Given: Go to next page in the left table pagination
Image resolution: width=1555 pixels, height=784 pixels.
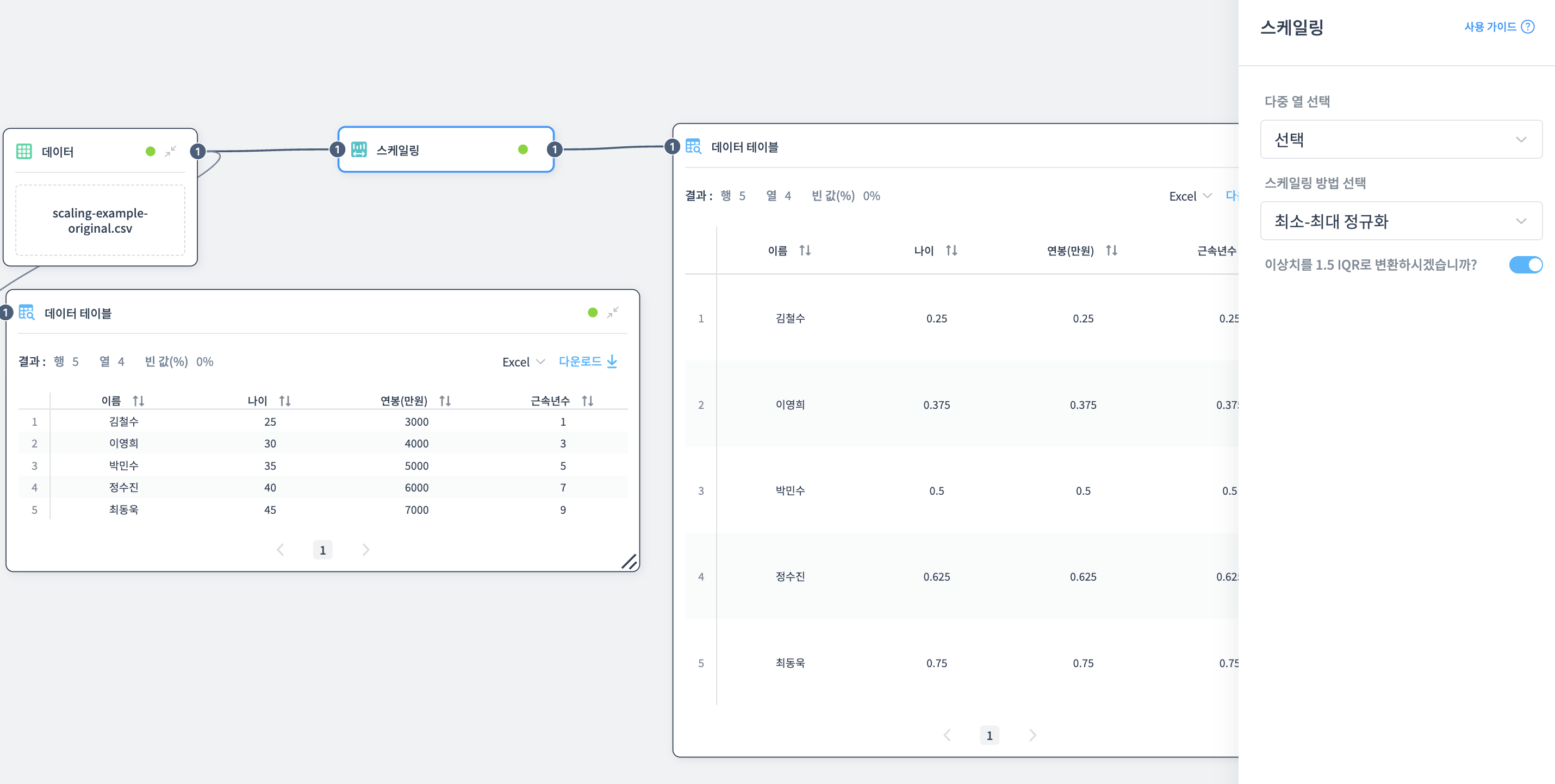Looking at the screenshot, I should [x=366, y=550].
